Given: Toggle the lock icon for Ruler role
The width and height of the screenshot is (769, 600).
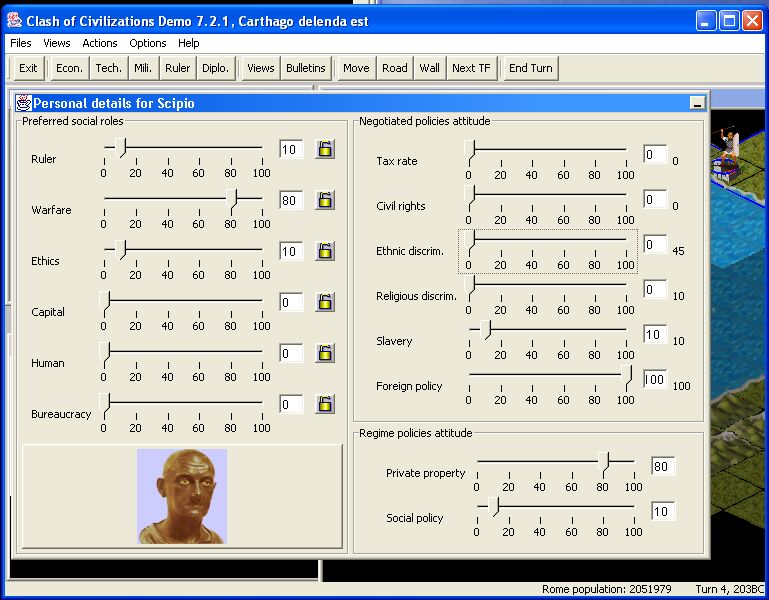Looking at the screenshot, I should pyautogui.click(x=325, y=149).
